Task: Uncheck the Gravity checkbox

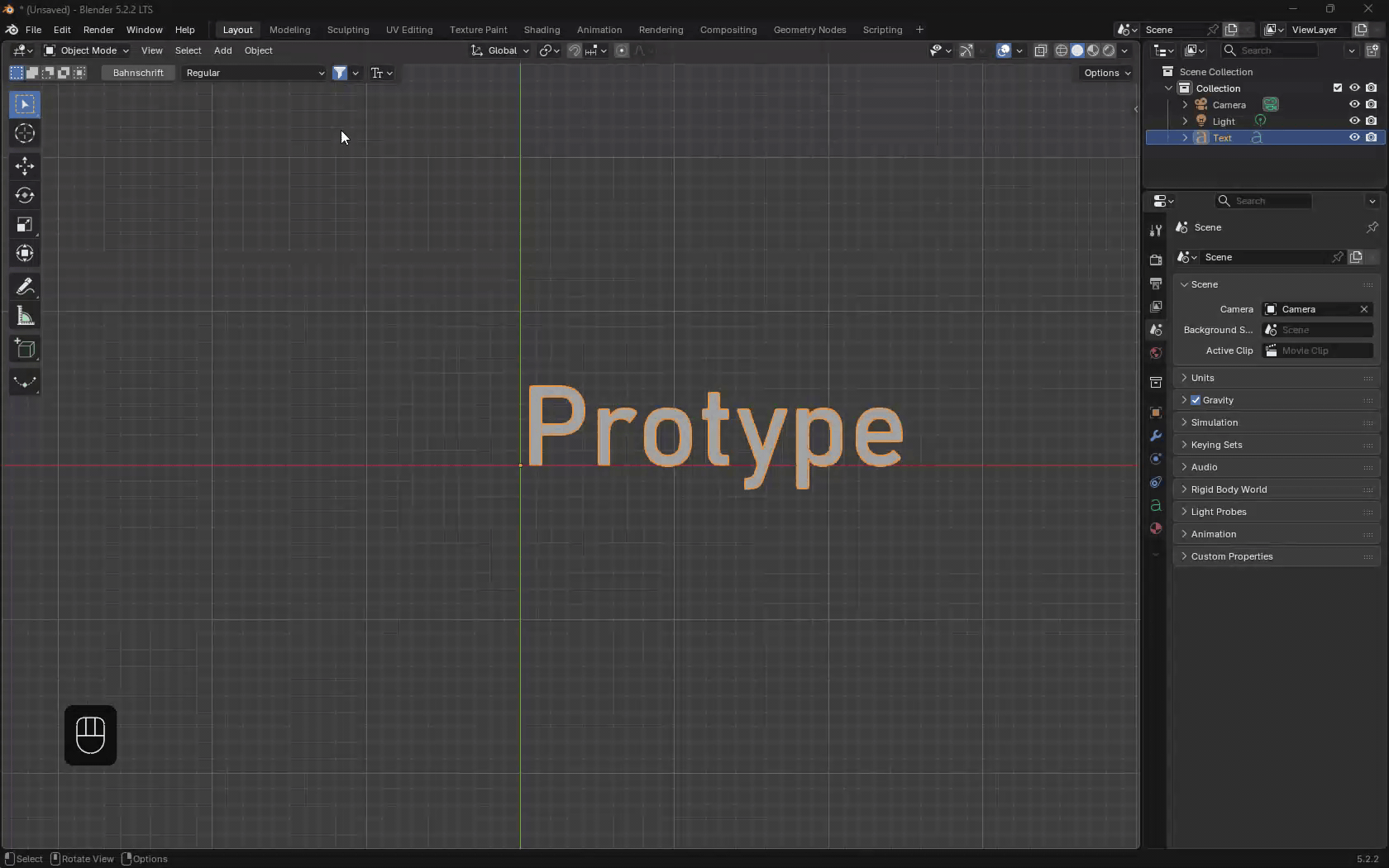Action: (1196, 400)
